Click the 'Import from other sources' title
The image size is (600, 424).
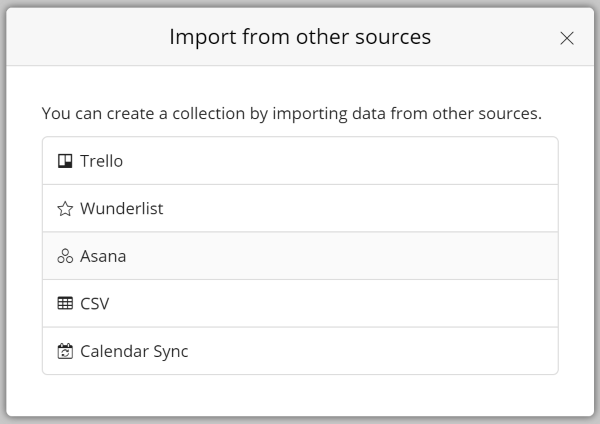click(300, 37)
